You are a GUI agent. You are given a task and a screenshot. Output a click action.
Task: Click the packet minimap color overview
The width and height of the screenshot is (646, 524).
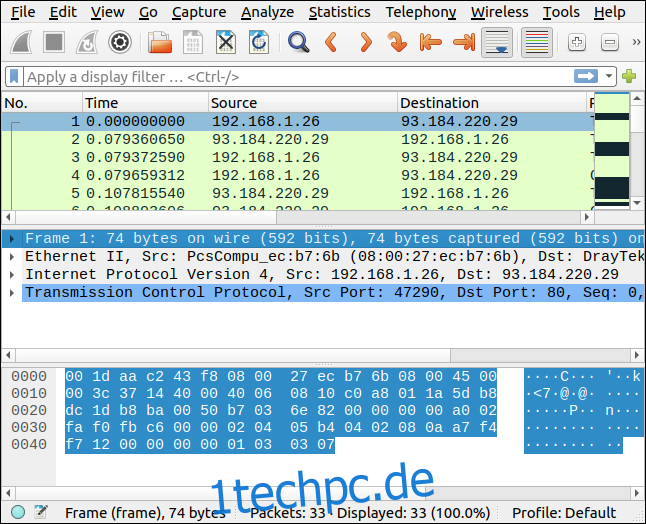coord(612,152)
